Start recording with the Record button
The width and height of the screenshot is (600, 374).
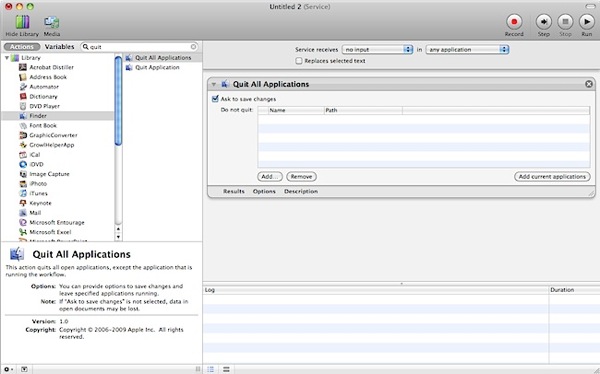tap(514, 22)
